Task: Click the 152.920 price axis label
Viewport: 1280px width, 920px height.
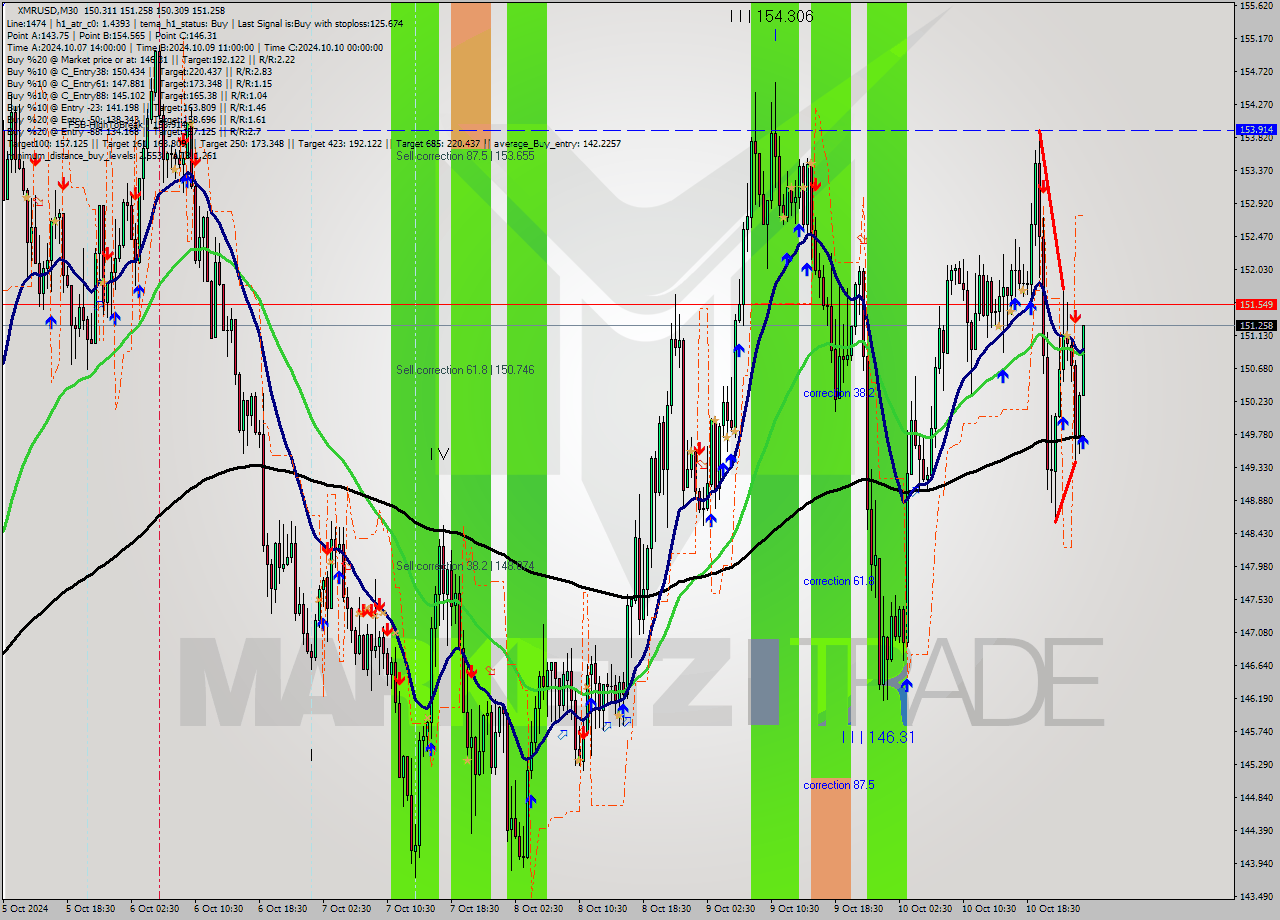Action: tap(1256, 204)
